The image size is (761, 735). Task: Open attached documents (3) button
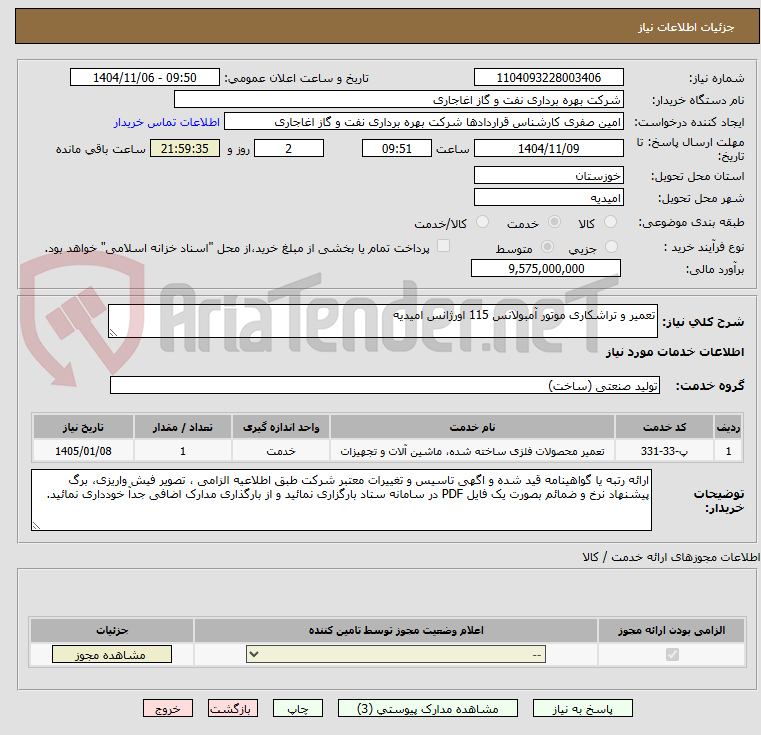click(x=428, y=708)
